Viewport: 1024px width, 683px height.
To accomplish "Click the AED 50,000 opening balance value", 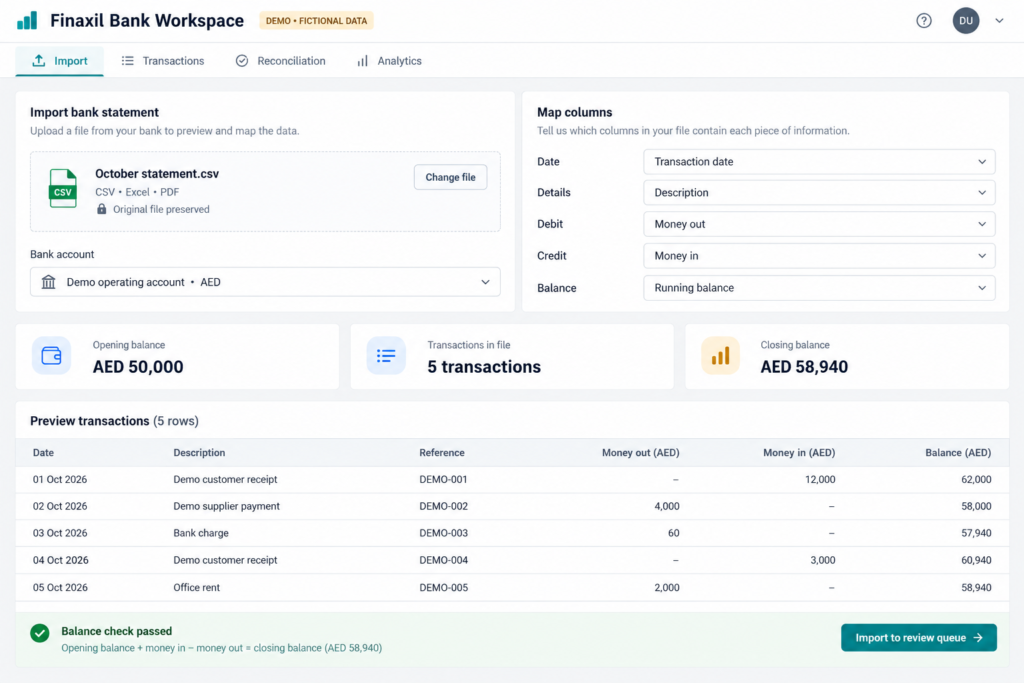I will click(138, 367).
